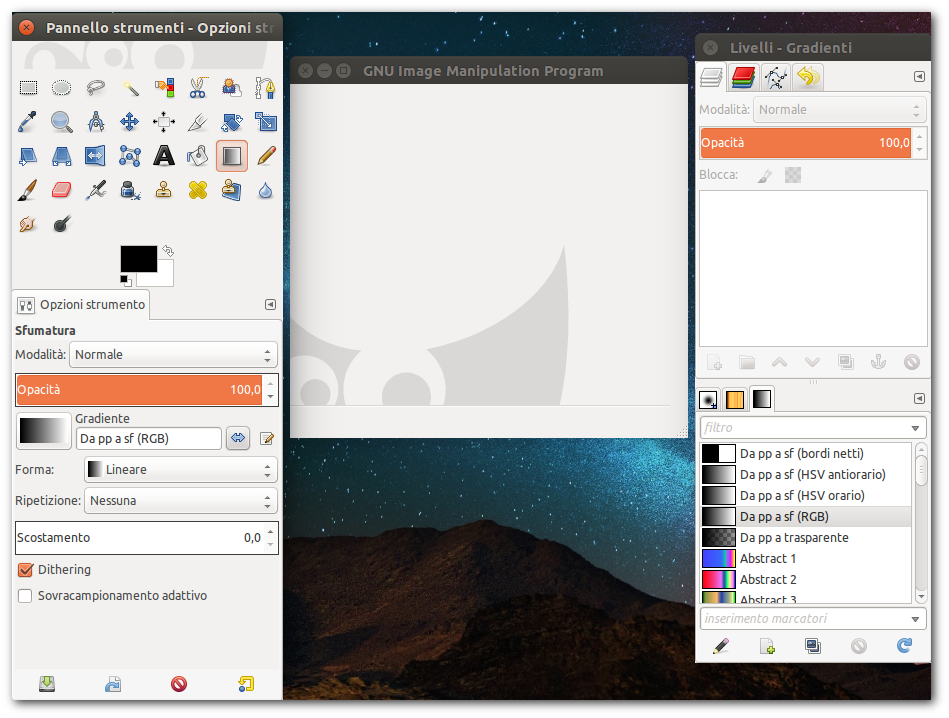Choose the Eraser tool
Viewport: 949px width, 718px height.
point(62,189)
